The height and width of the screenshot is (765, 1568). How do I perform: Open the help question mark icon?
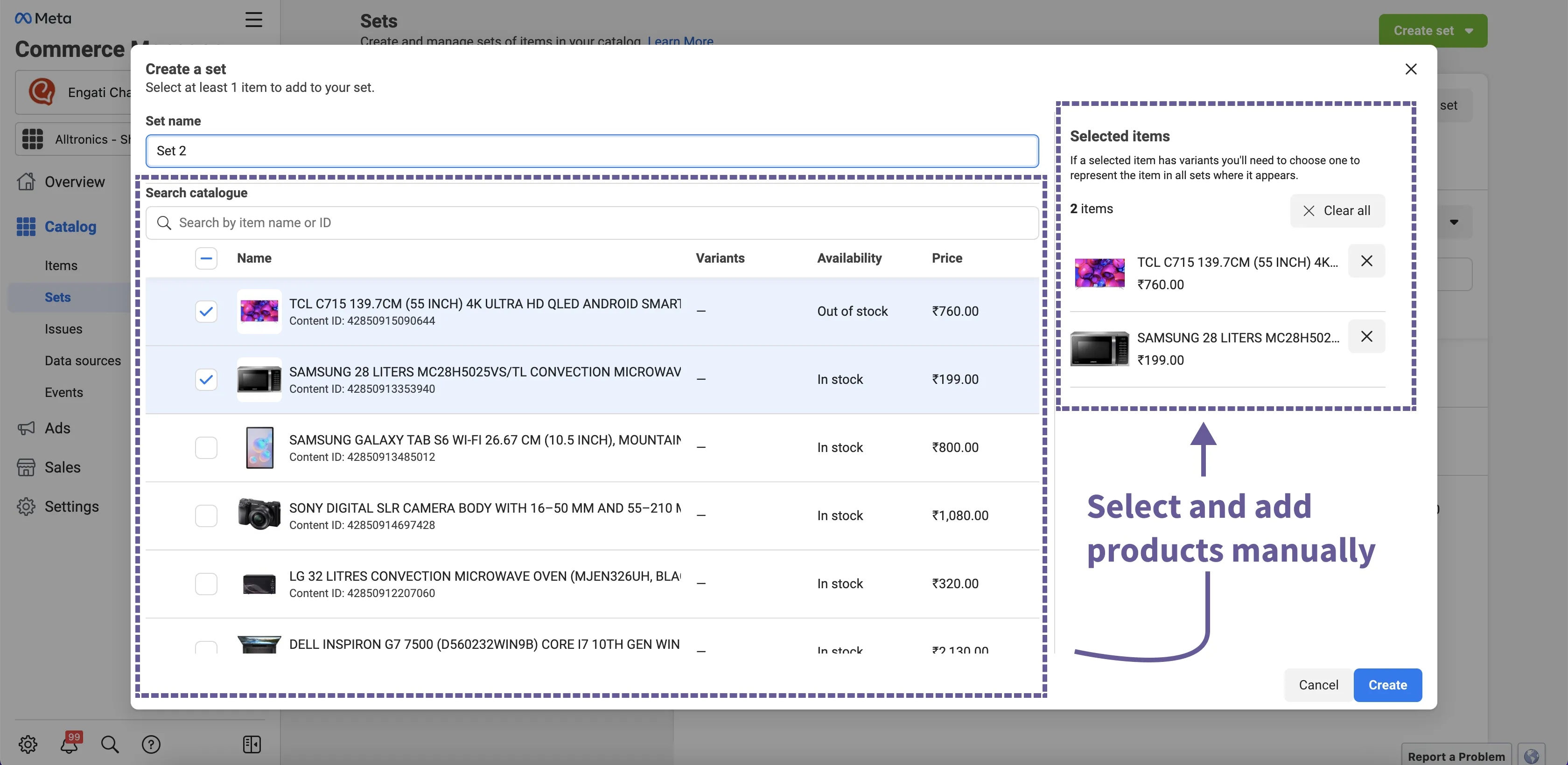(151, 744)
